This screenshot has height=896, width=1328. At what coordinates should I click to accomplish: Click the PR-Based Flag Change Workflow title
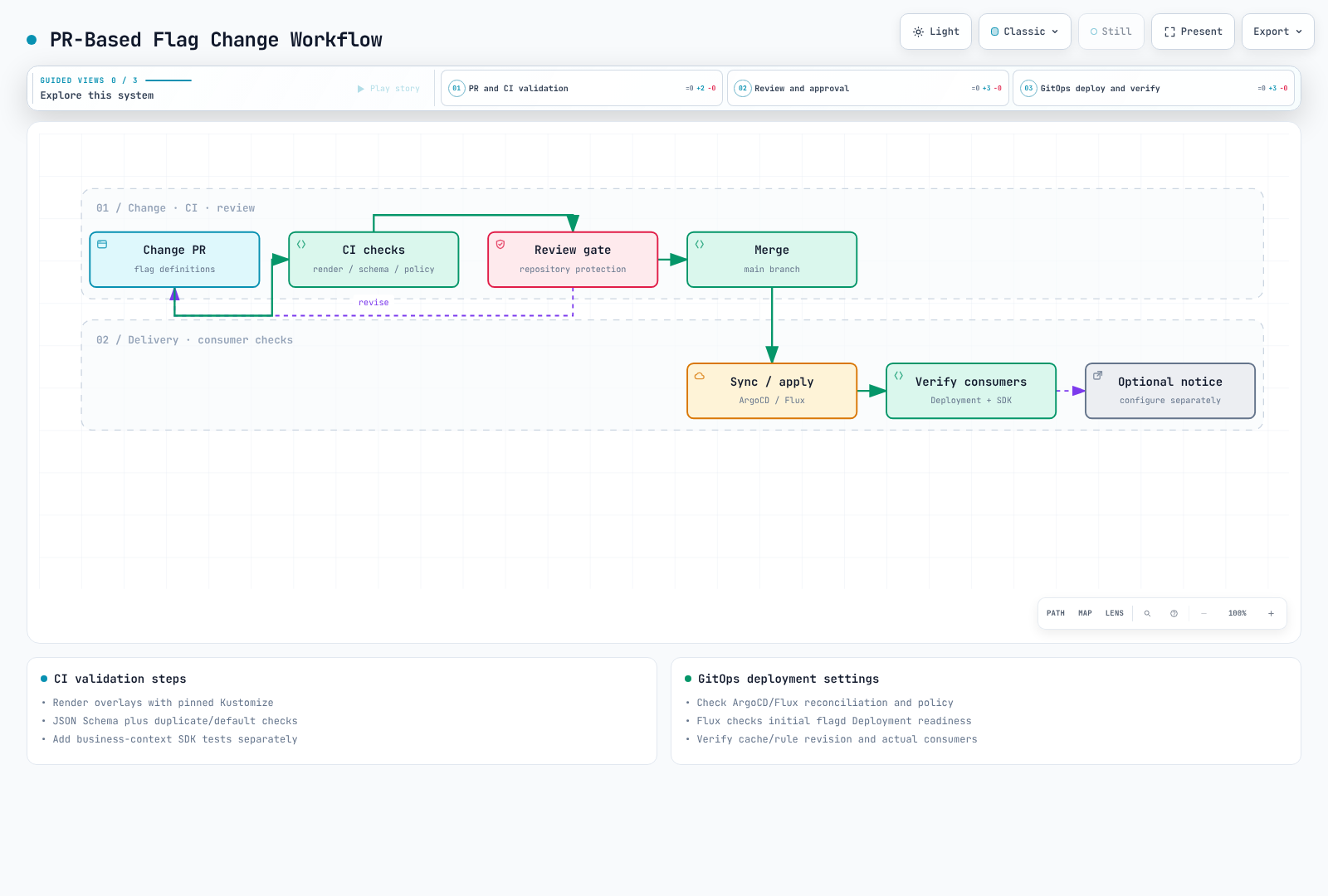point(216,40)
